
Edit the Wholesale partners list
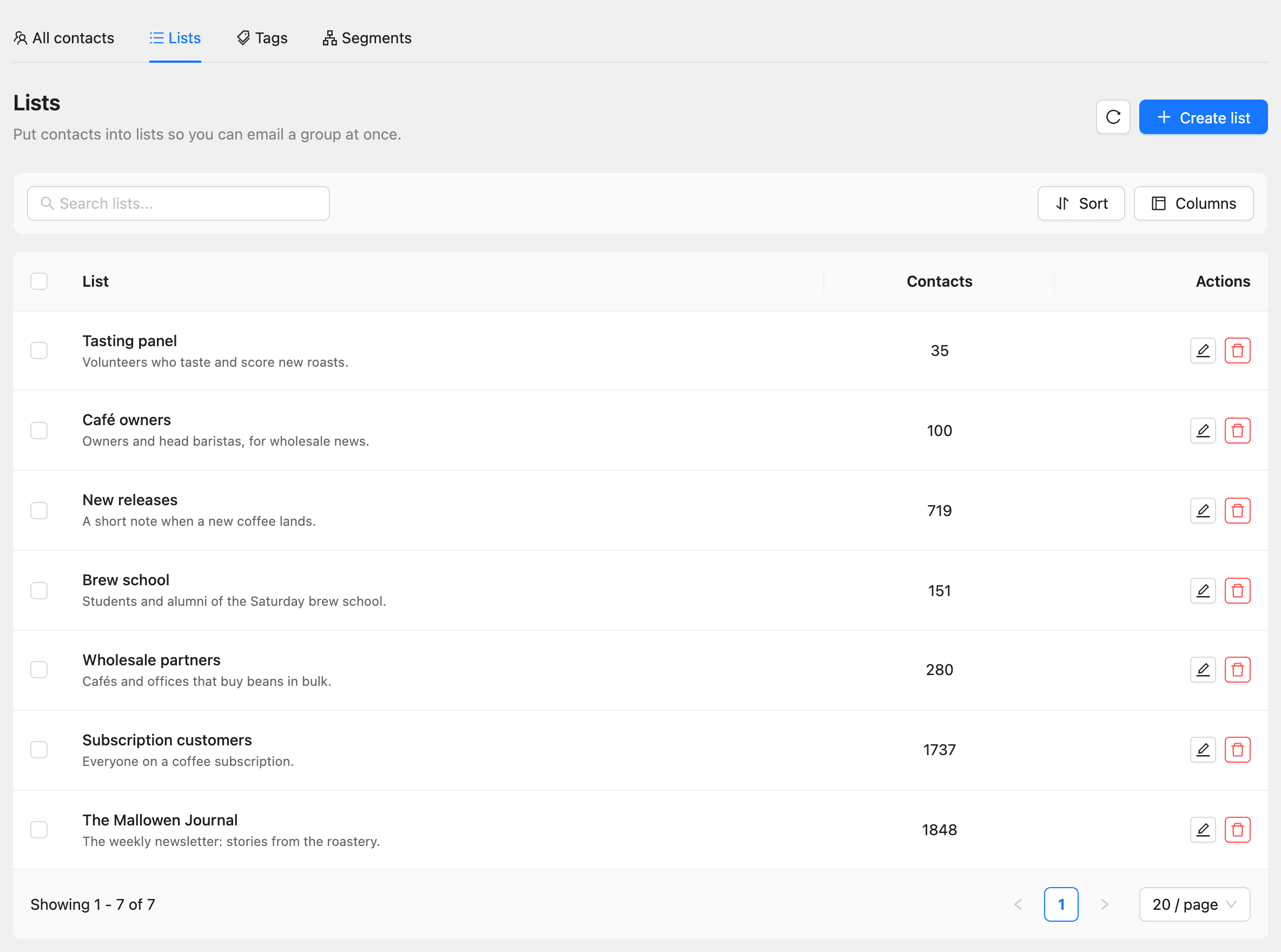pyautogui.click(x=1203, y=670)
